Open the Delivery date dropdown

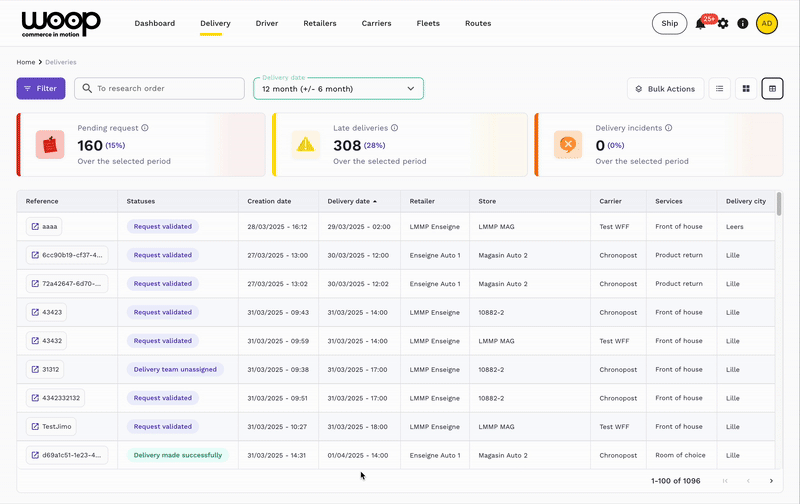click(x=338, y=89)
